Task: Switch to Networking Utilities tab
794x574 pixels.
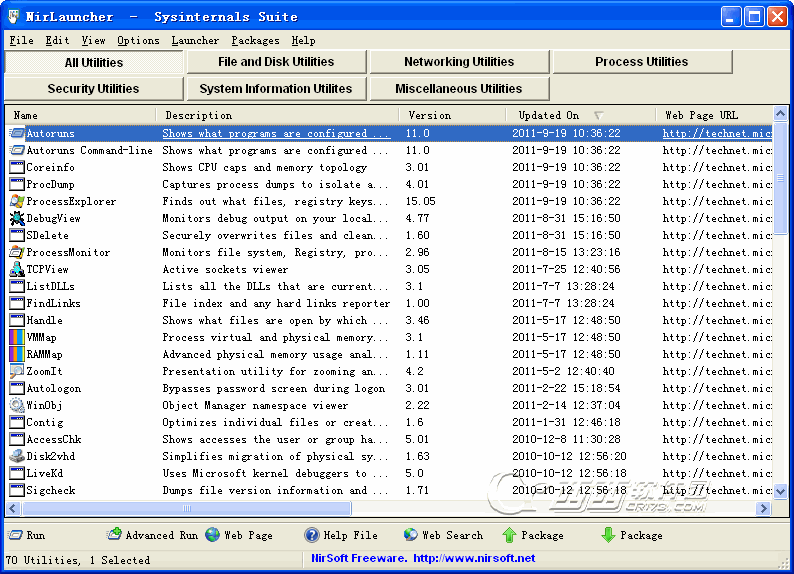Action: click(459, 62)
